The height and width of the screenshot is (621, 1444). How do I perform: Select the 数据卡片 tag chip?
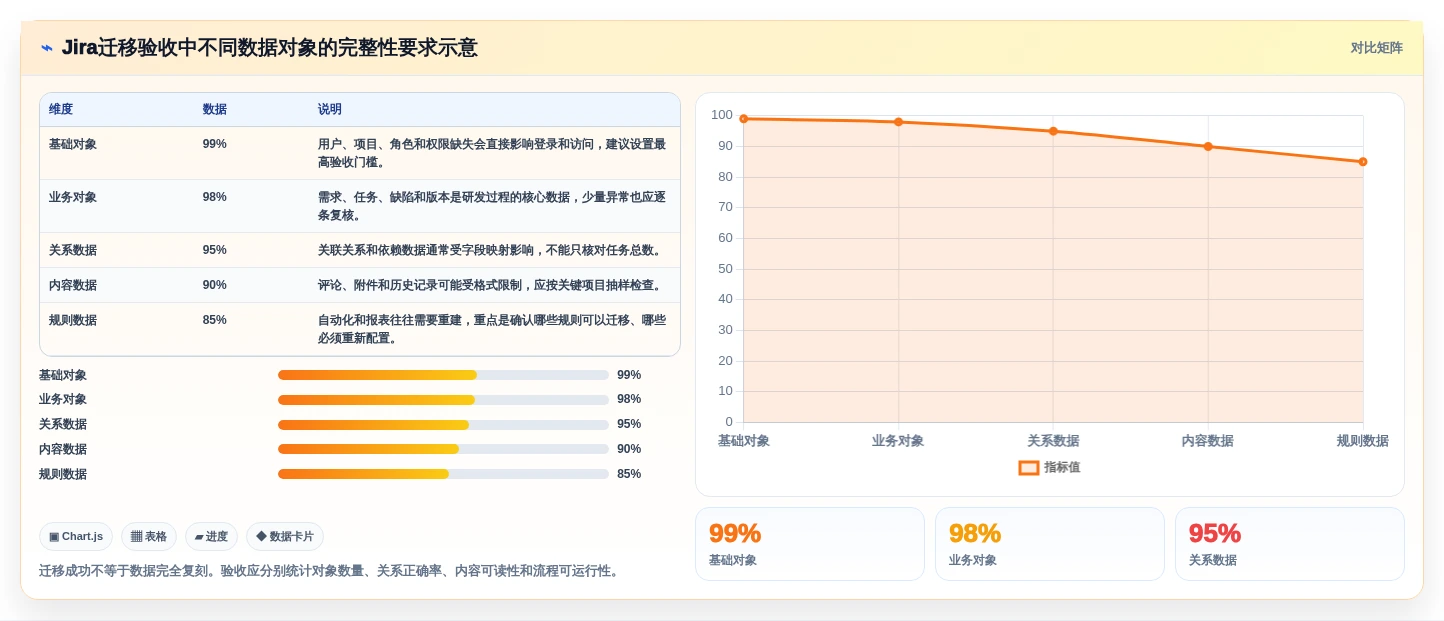click(x=285, y=536)
